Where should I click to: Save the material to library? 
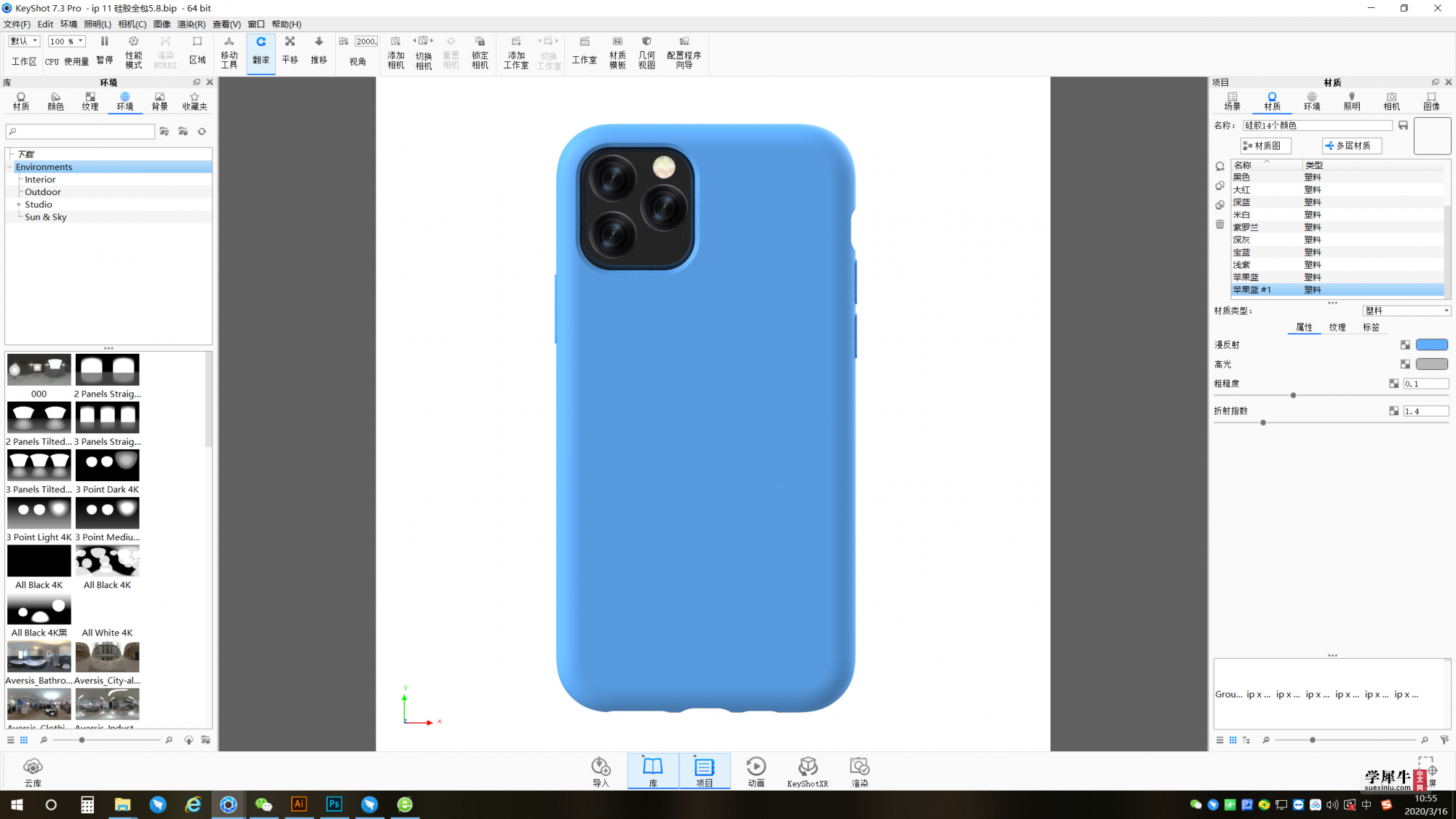click(x=1403, y=125)
